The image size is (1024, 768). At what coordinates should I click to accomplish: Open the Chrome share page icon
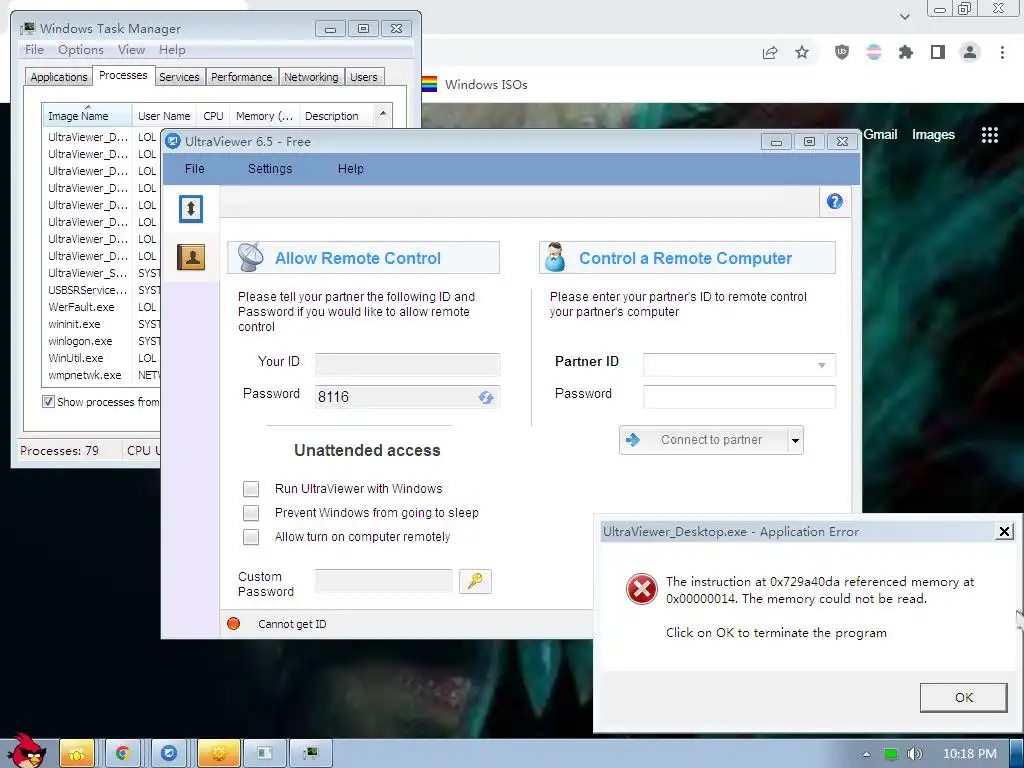click(771, 52)
